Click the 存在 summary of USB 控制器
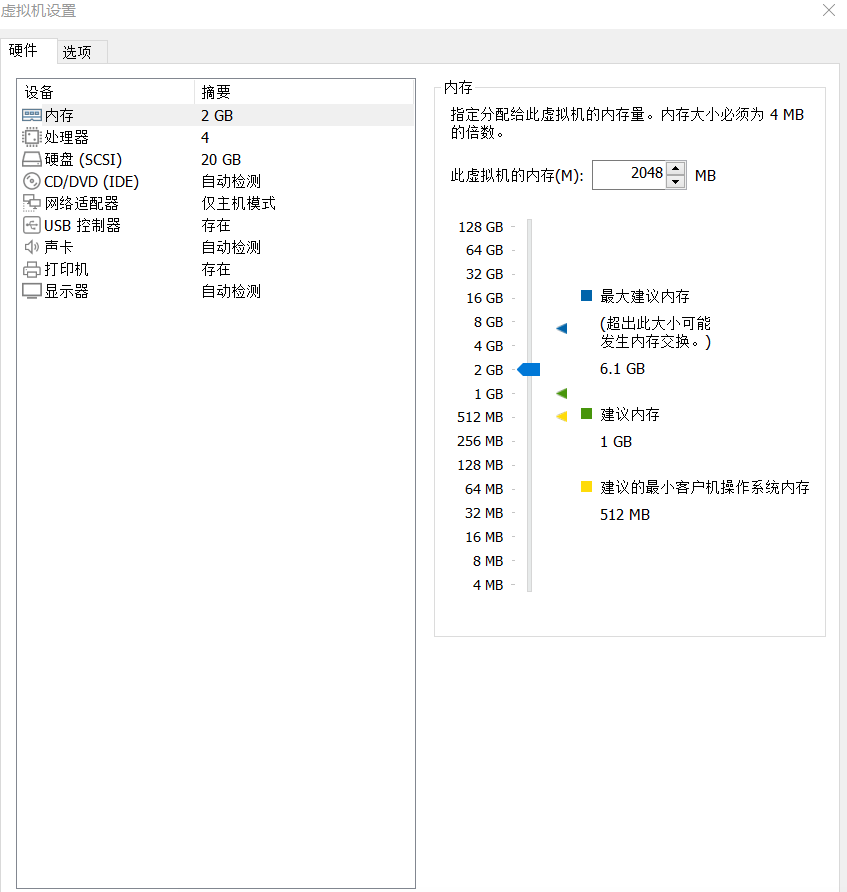This screenshot has height=892, width=847. tap(216, 225)
